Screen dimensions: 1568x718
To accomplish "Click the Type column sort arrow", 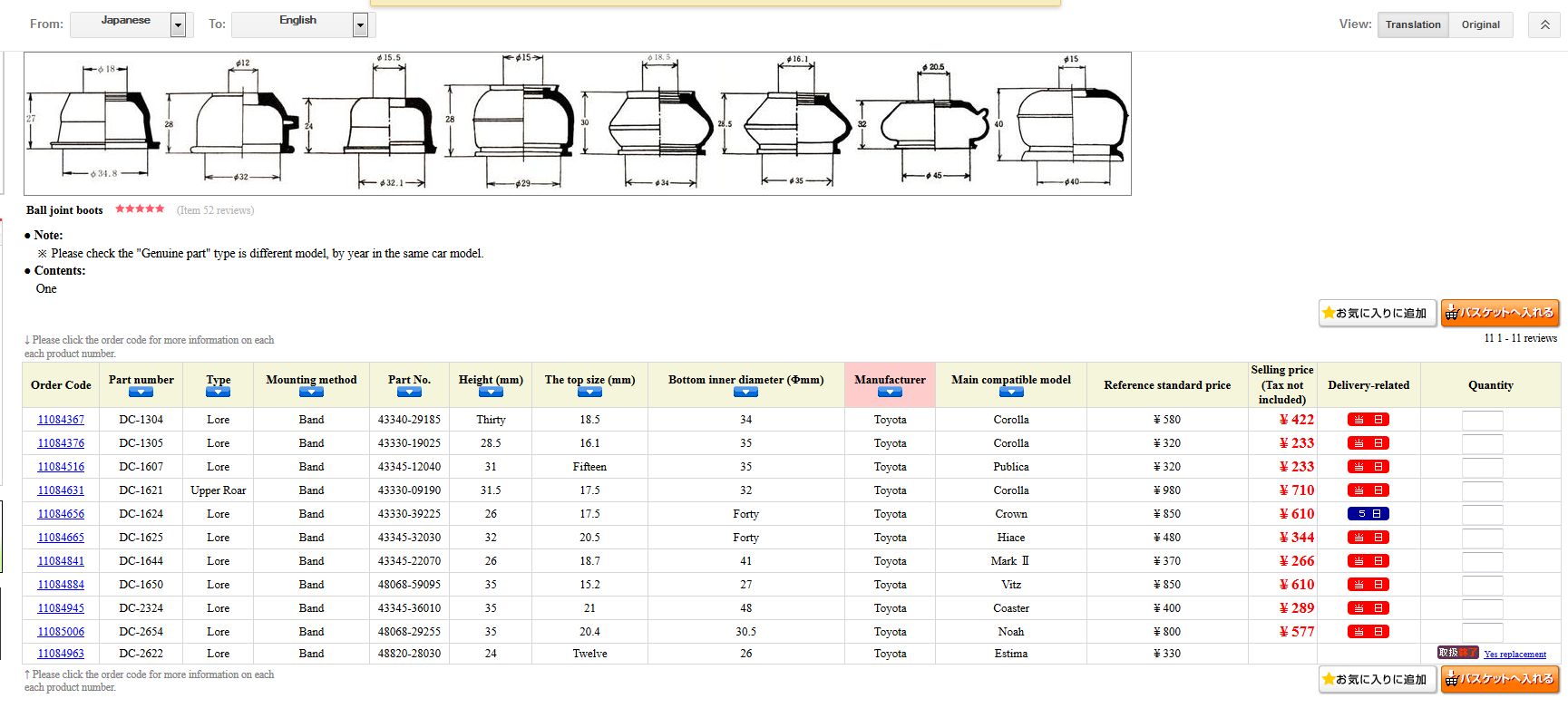I will click(x=218, y=393).
